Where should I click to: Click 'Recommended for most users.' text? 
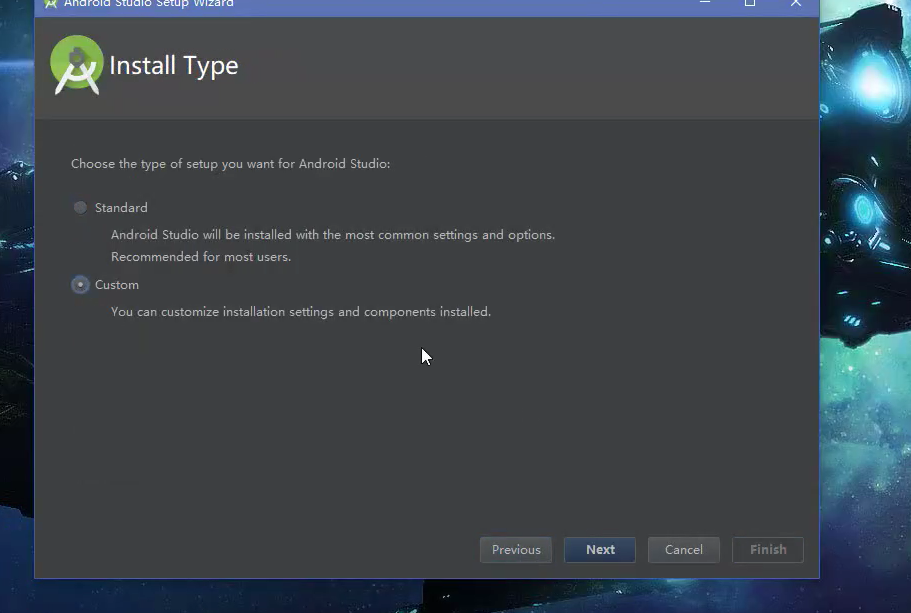pyautogui.click(x=201, y=257)
